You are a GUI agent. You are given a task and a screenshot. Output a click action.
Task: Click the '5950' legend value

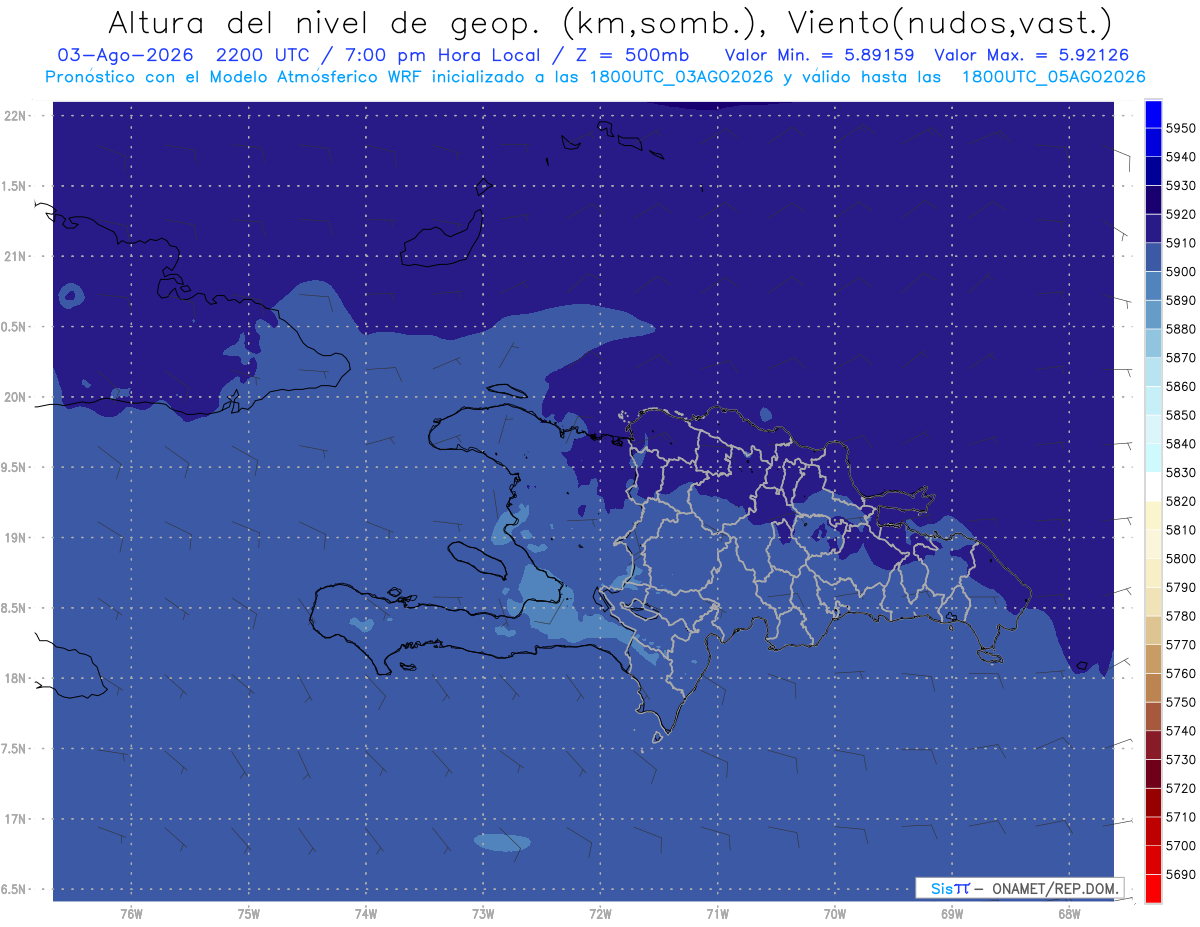[x=1181, y=128]
